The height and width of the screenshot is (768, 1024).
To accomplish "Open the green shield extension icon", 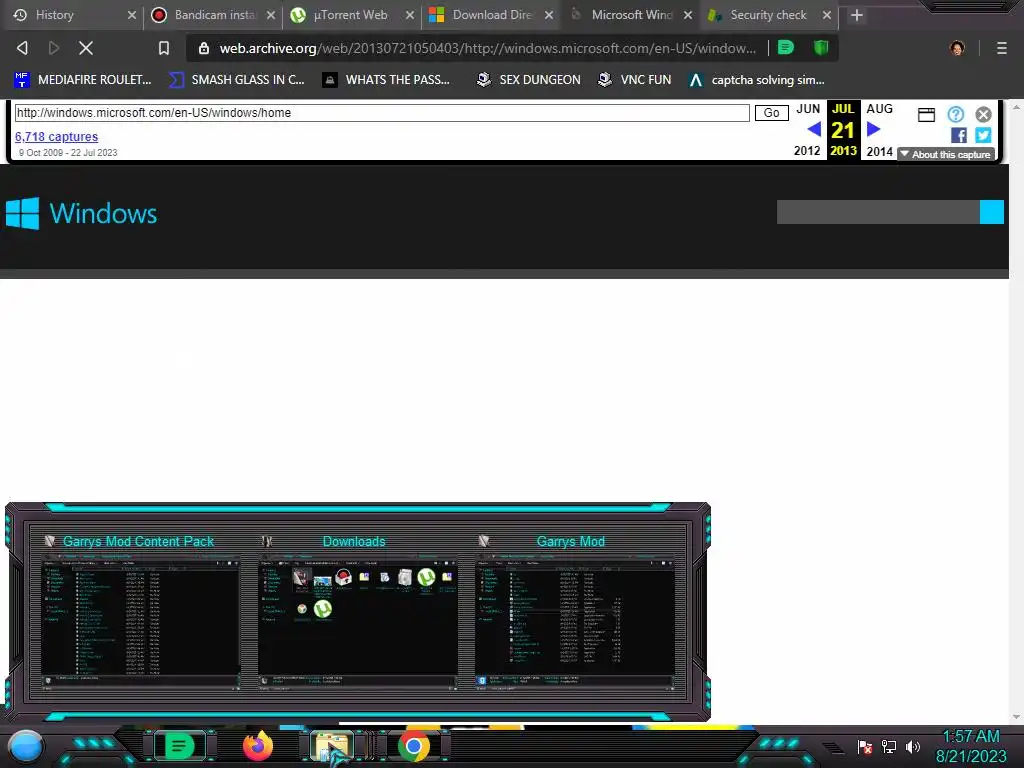I will (x=821, y=48).
